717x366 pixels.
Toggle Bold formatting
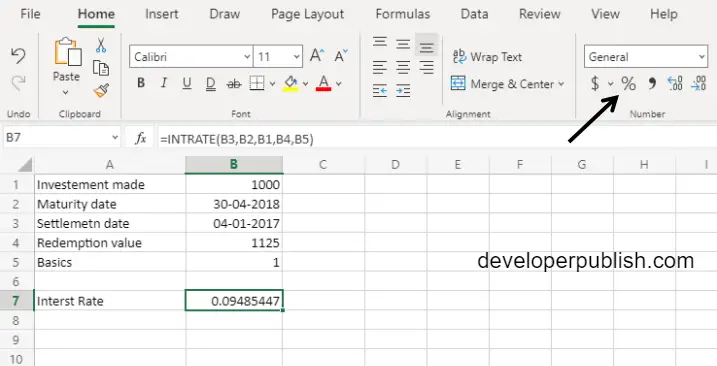pyautogui.click(x=141, y=83)
